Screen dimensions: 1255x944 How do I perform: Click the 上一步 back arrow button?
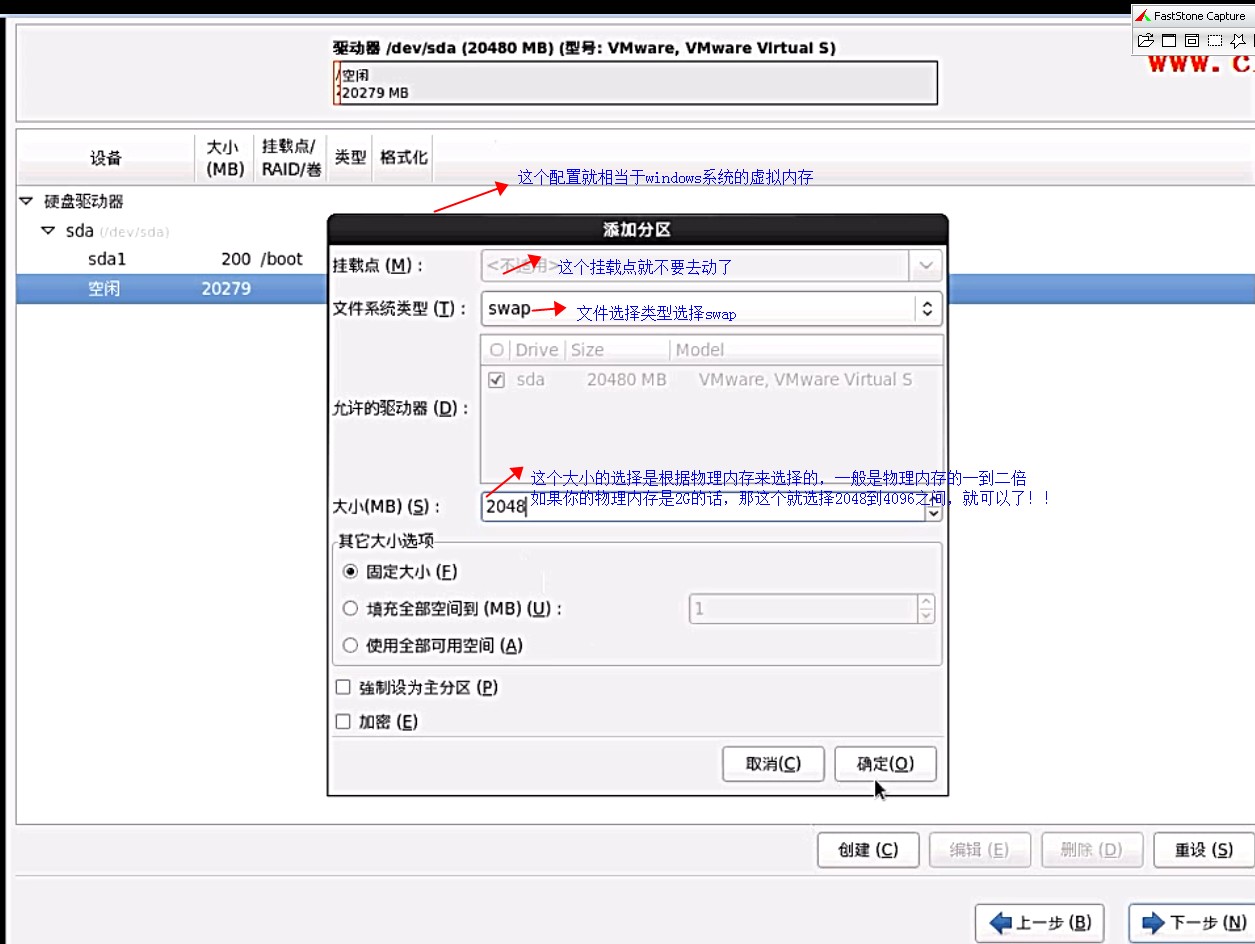pyautogui.click(x=1039, y=922)
